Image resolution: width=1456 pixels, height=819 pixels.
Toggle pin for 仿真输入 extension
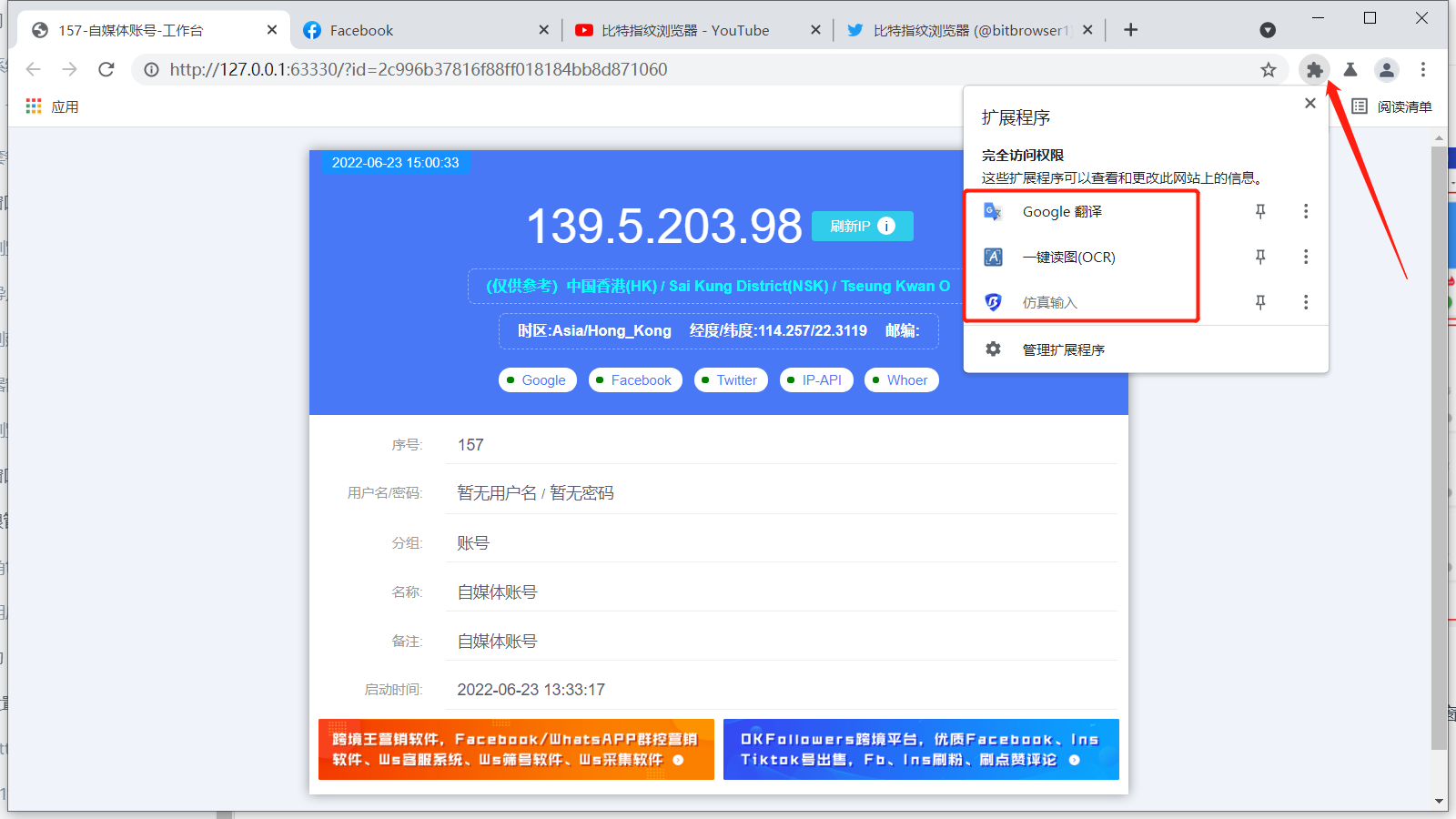1260,302
